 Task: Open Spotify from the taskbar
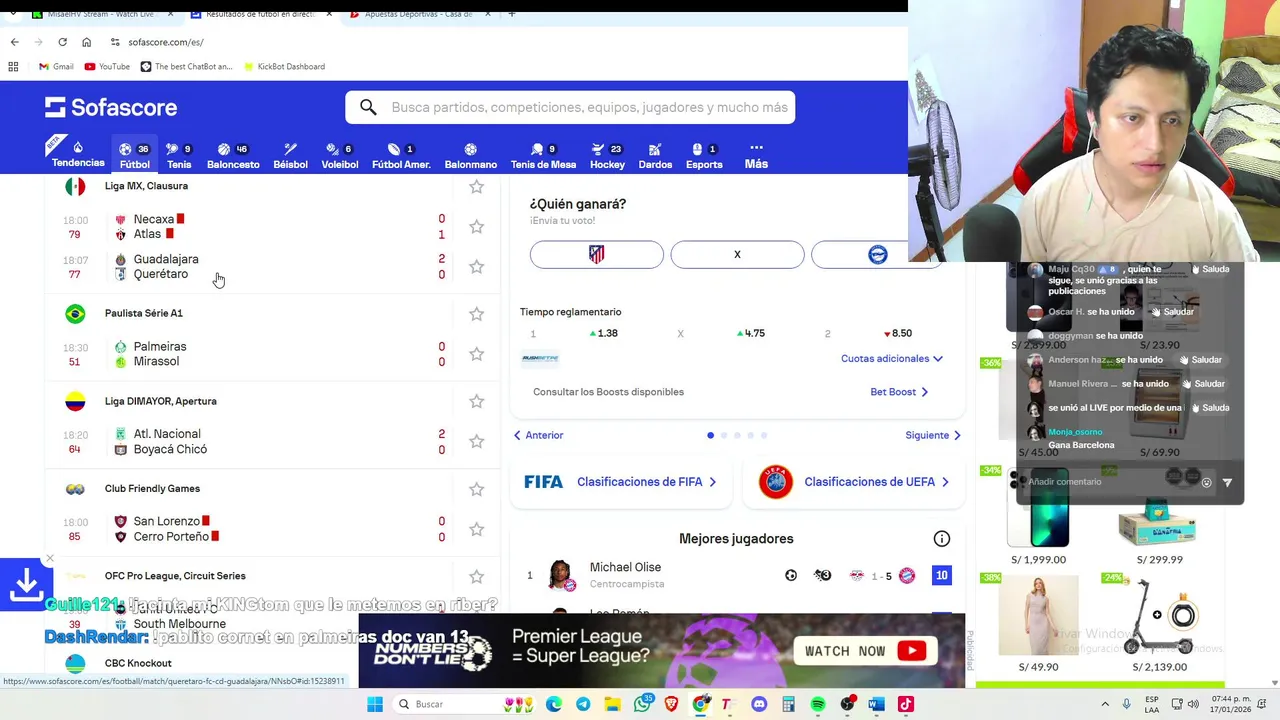(818, 704)
